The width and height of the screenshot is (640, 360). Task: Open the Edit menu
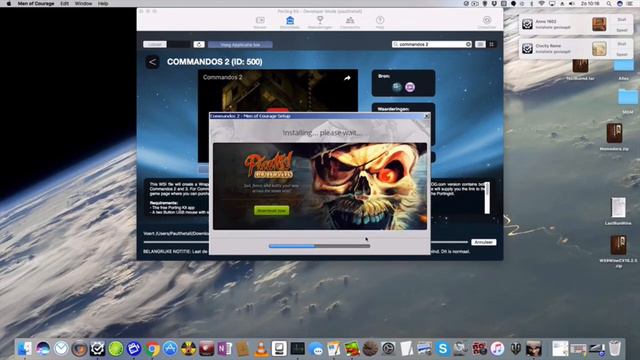[64, 3]
